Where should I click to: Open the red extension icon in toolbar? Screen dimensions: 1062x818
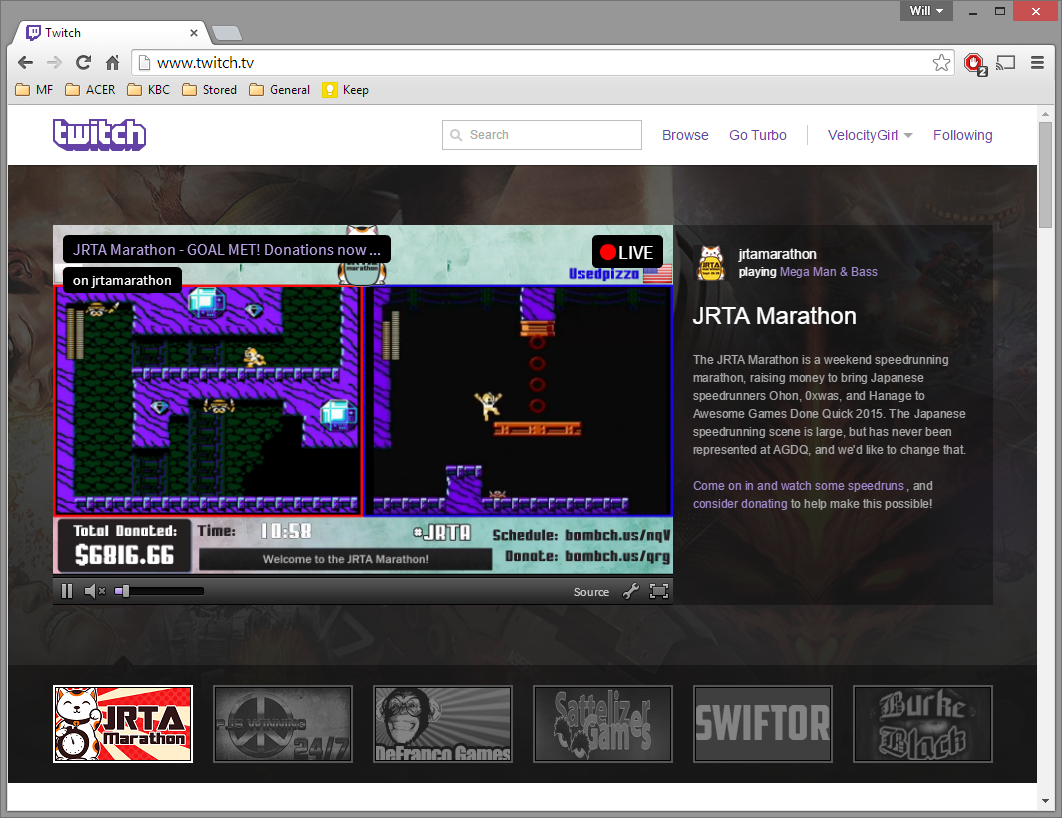973,63
